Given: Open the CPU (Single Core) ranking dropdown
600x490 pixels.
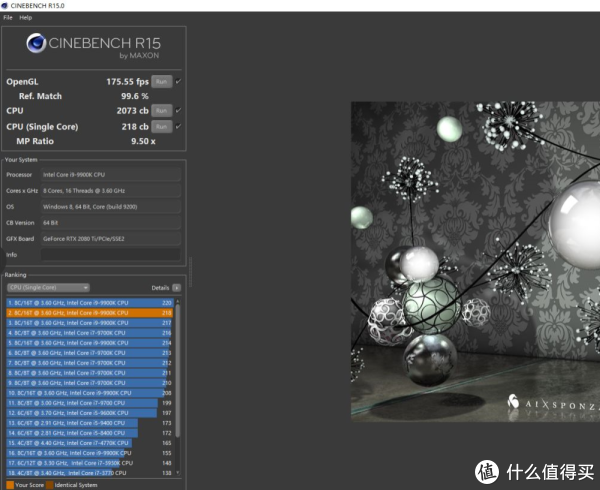Looking at the screenshot, I should tap(48, 288).
